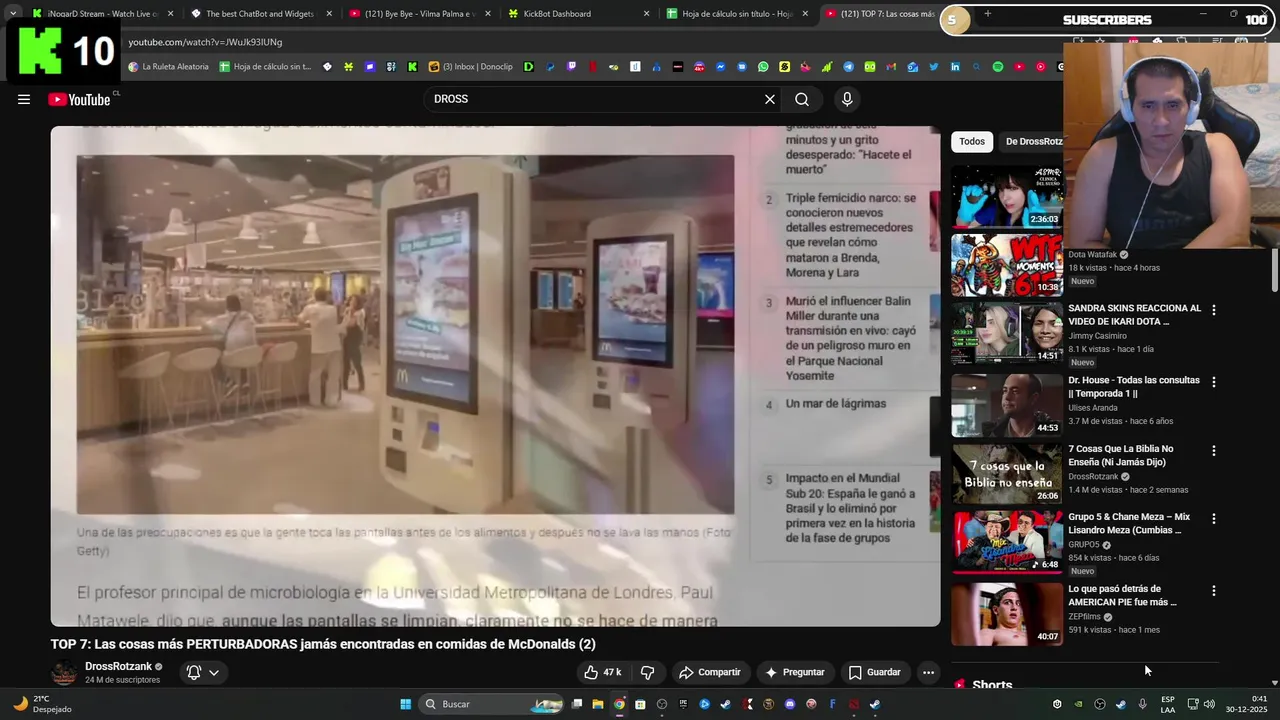This screenshot has width=1280, height=720.
Task: Open options menu for American Pie video
Action: click(x=1214, y=591)
